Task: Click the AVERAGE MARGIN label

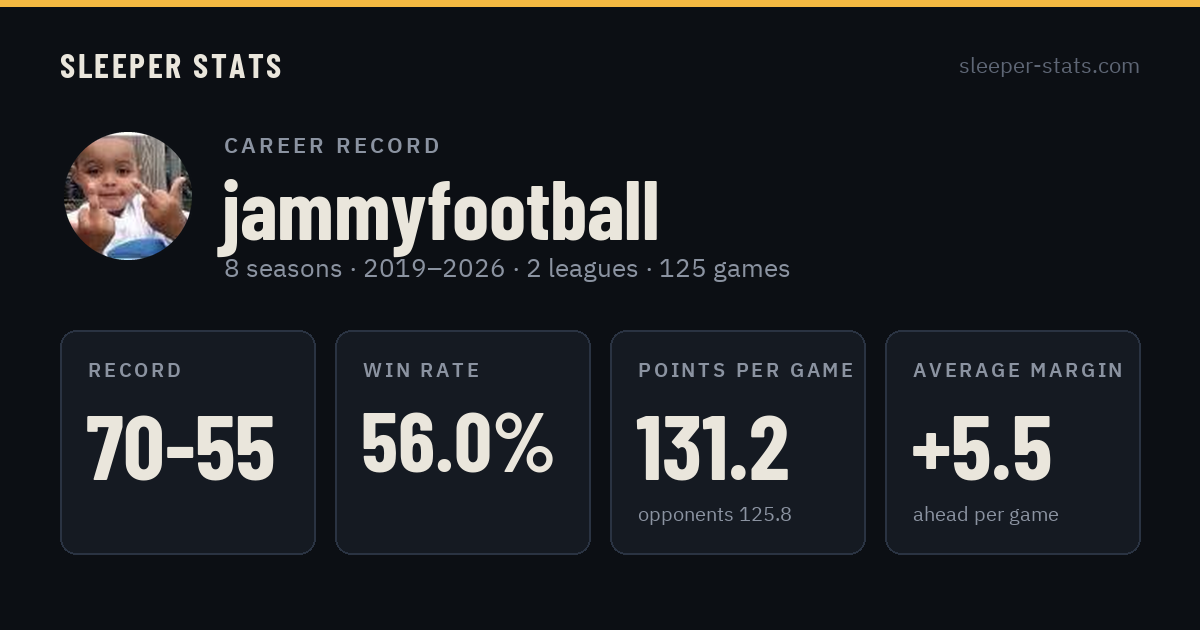Action: (1018, 370)
